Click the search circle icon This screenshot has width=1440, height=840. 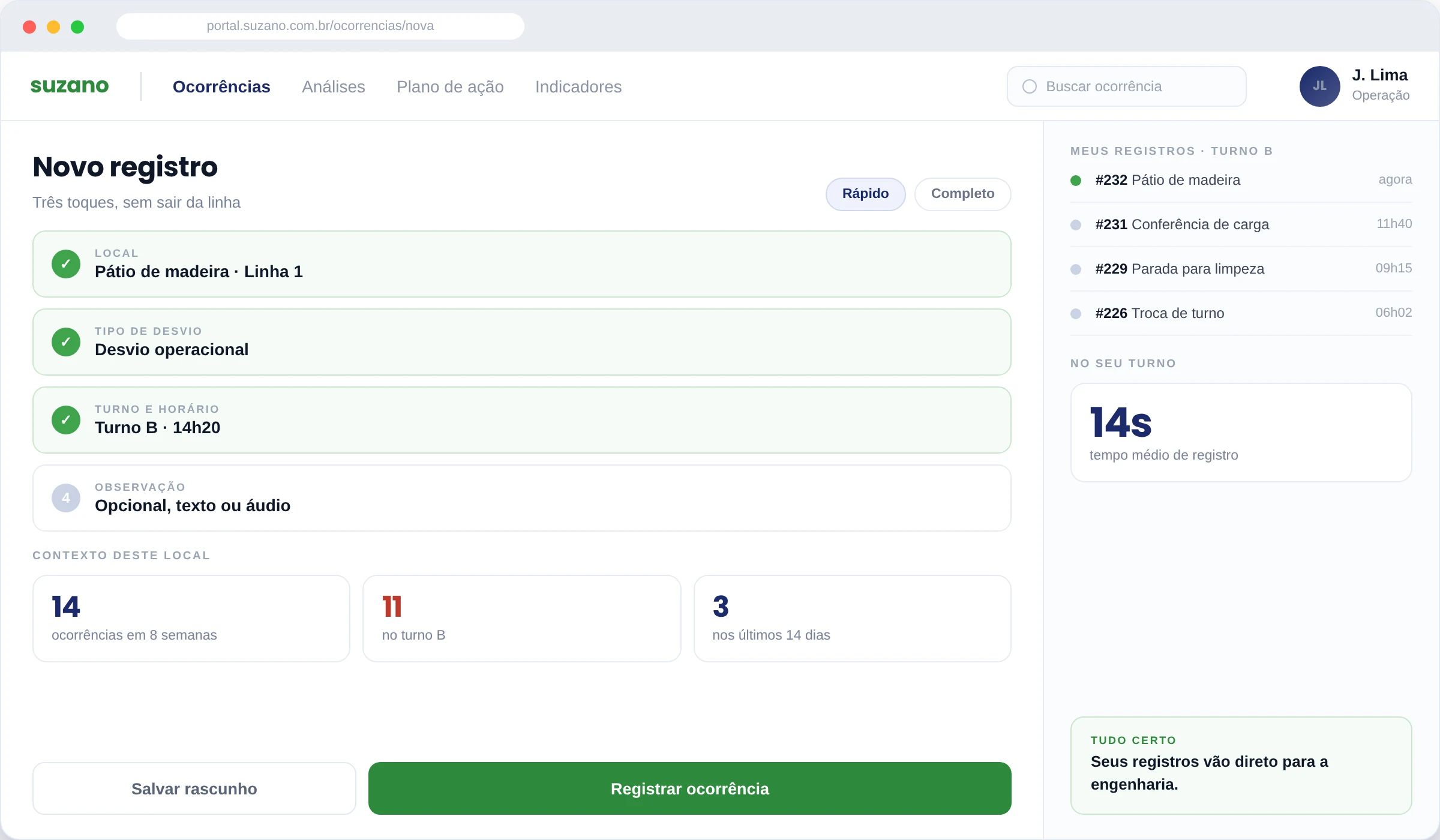(1030, 86)
